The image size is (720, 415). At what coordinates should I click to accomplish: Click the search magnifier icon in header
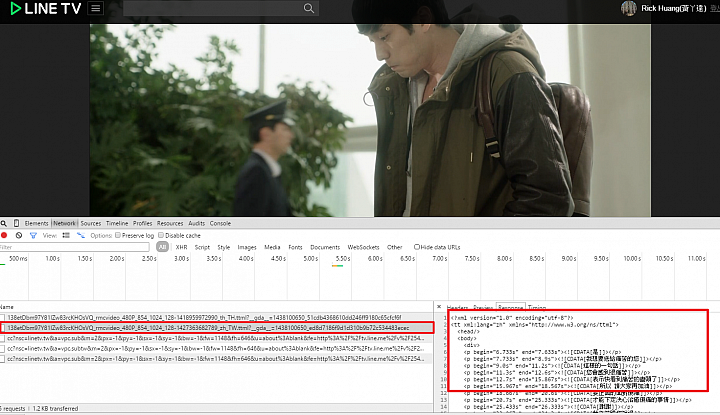coord(309,8)
